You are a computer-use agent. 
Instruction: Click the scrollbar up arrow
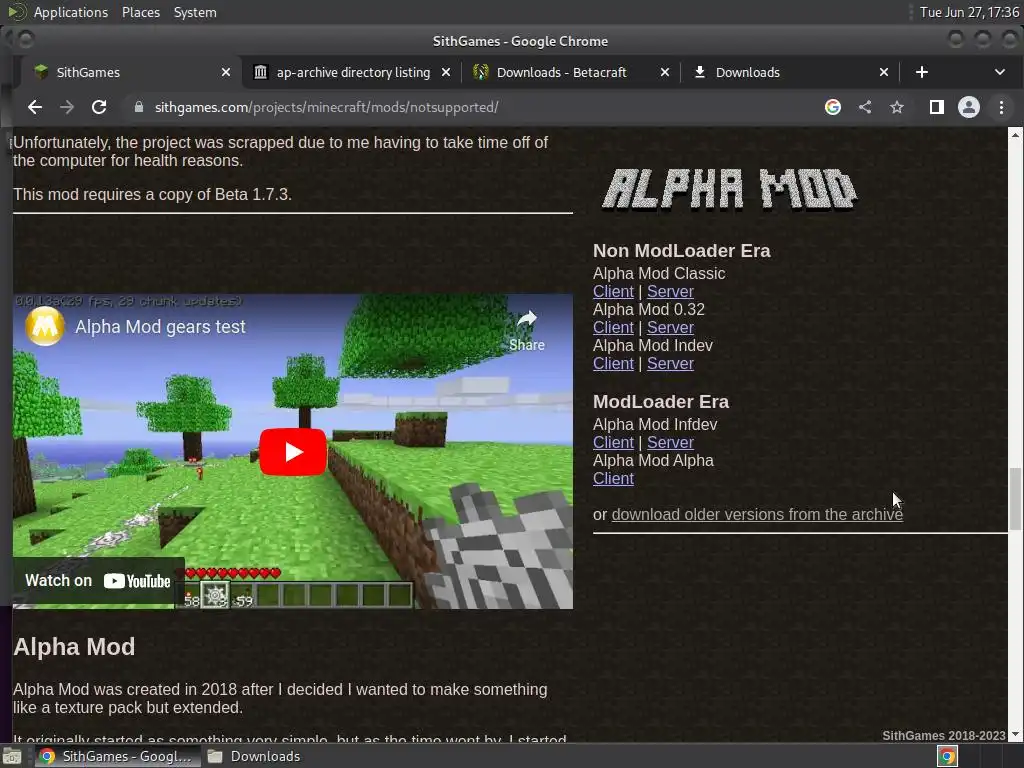point(1015,135)
